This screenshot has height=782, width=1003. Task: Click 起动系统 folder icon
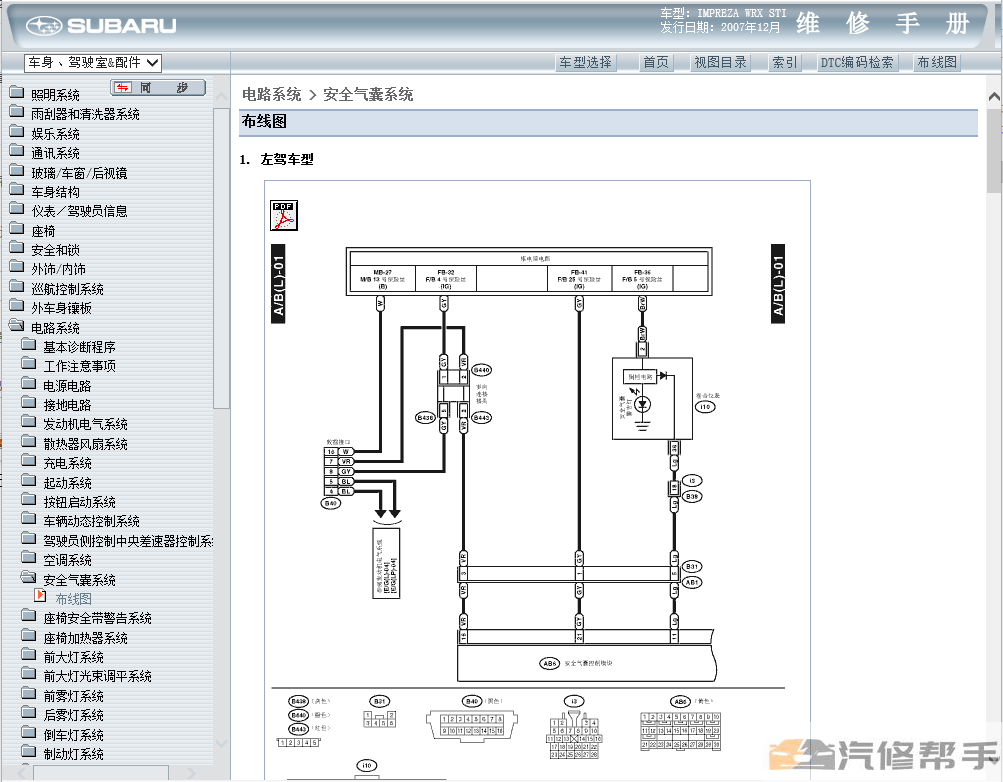pos(29,482)
